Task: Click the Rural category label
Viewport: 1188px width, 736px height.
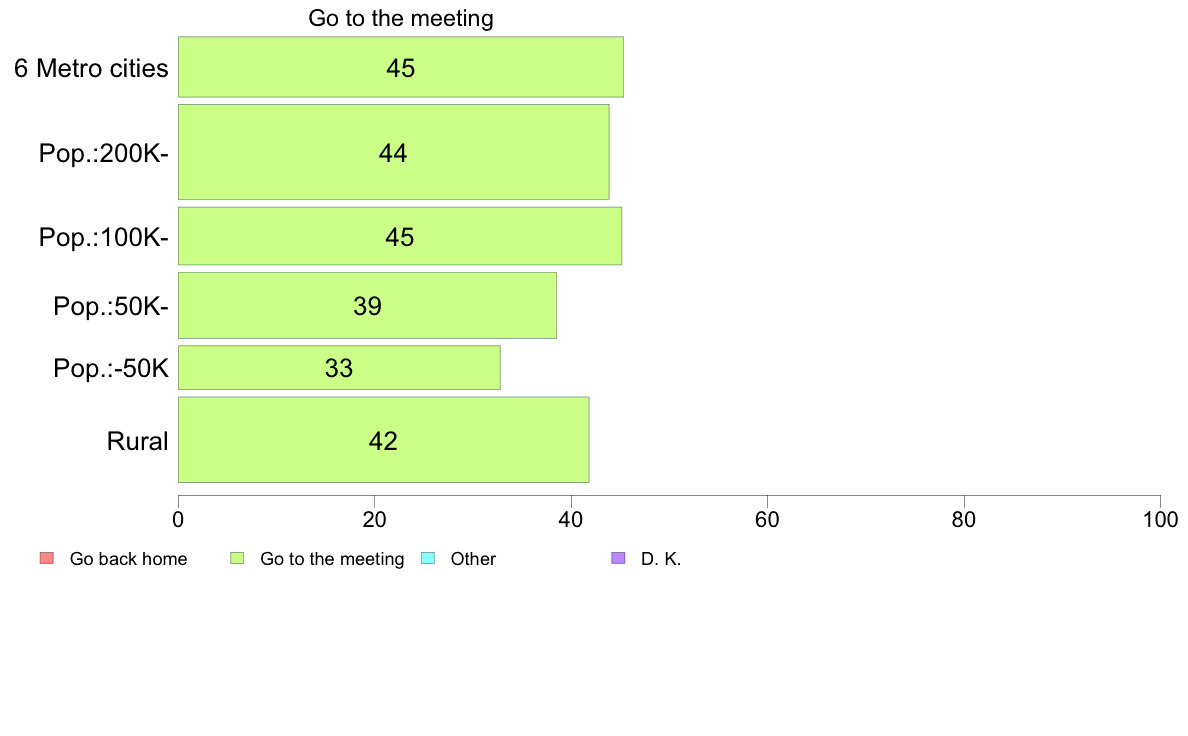Action: pyautogui.click(x=137, y=441)
